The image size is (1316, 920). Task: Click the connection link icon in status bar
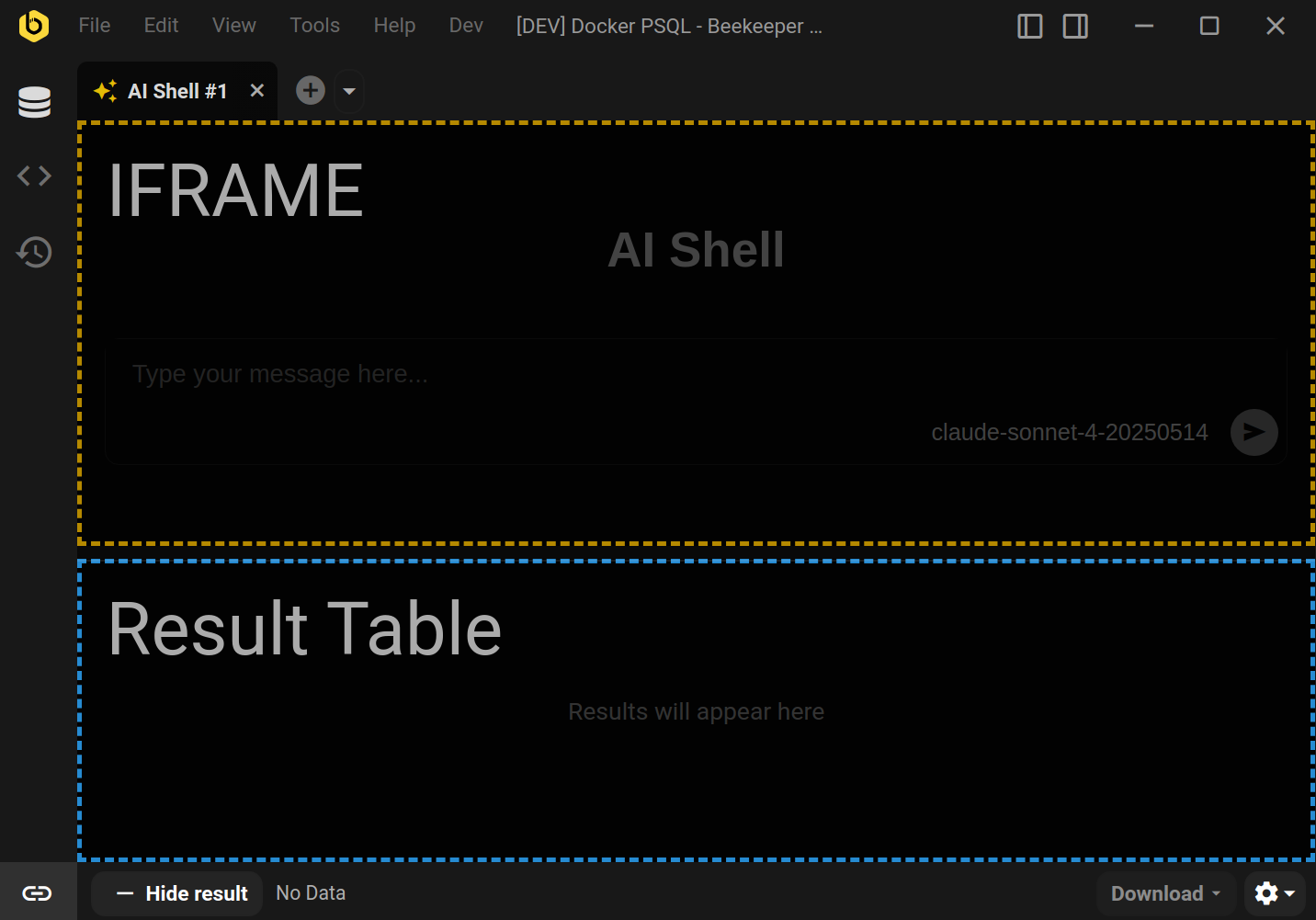point(38,893)
